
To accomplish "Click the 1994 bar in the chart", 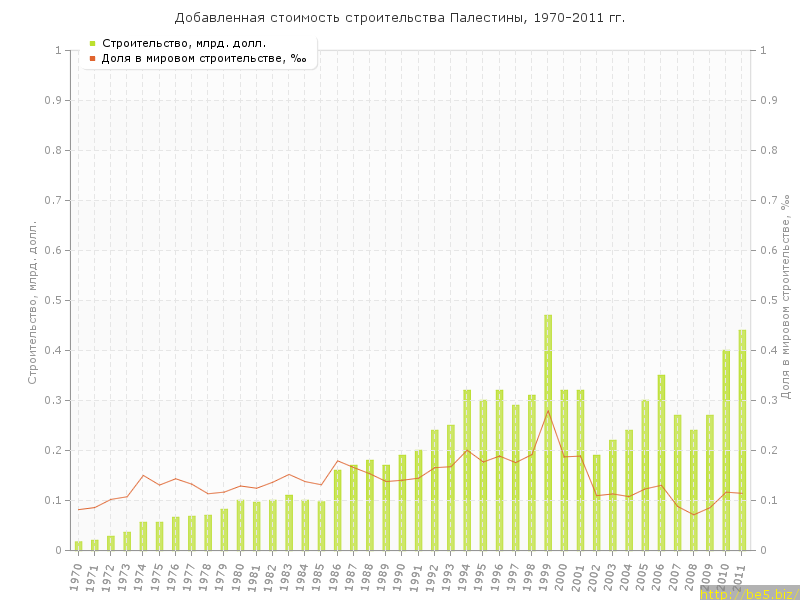I will (467, 470).
